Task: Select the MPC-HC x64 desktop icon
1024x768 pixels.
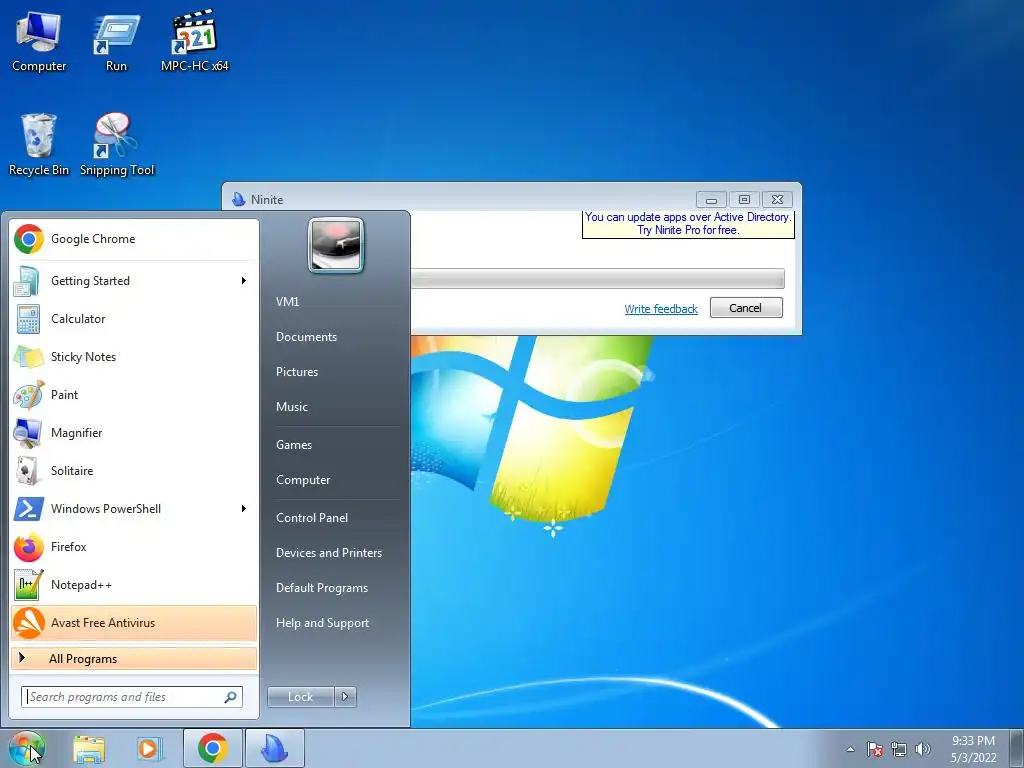Action: (x=195, y=41)
